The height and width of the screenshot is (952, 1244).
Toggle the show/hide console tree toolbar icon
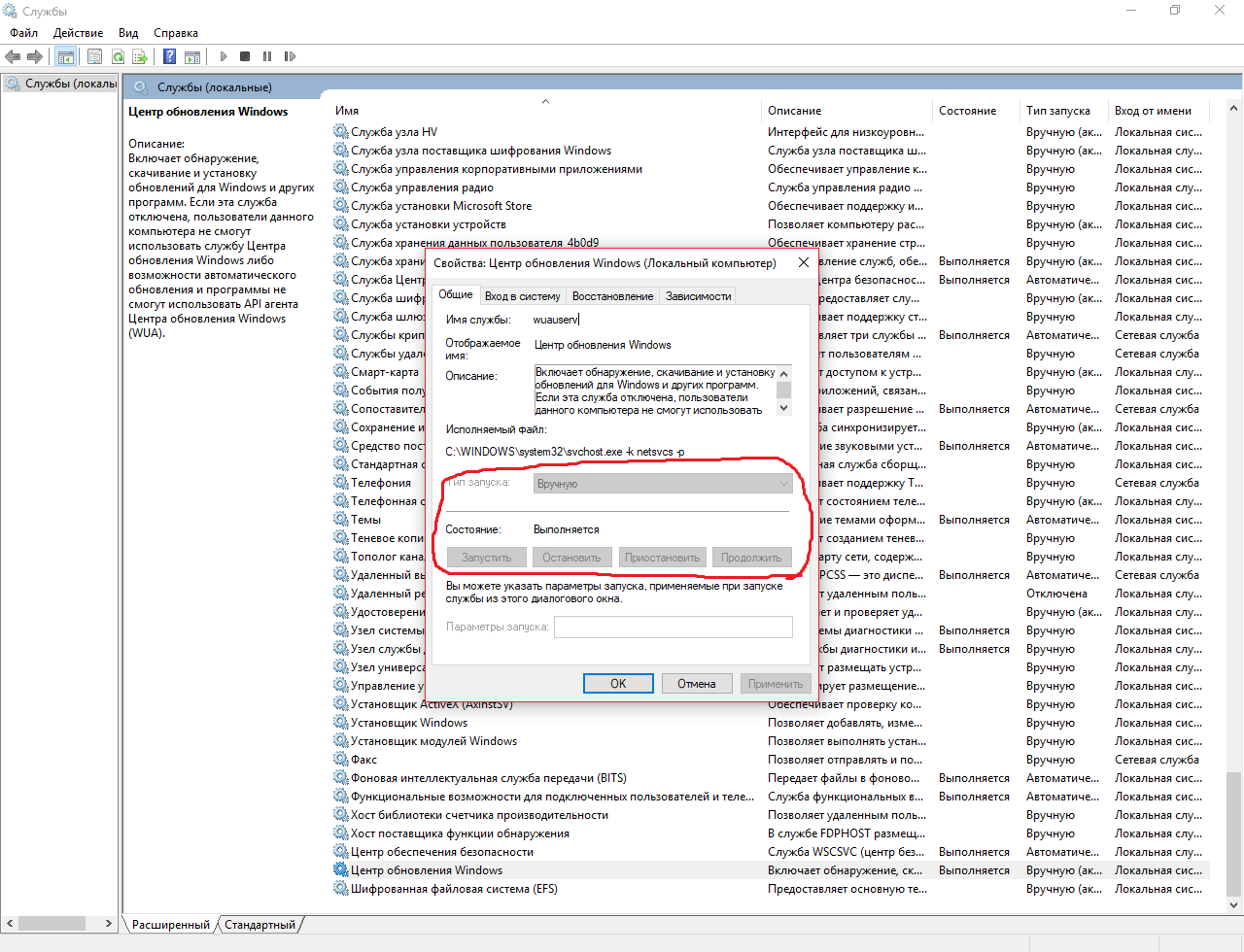(65, 56)
